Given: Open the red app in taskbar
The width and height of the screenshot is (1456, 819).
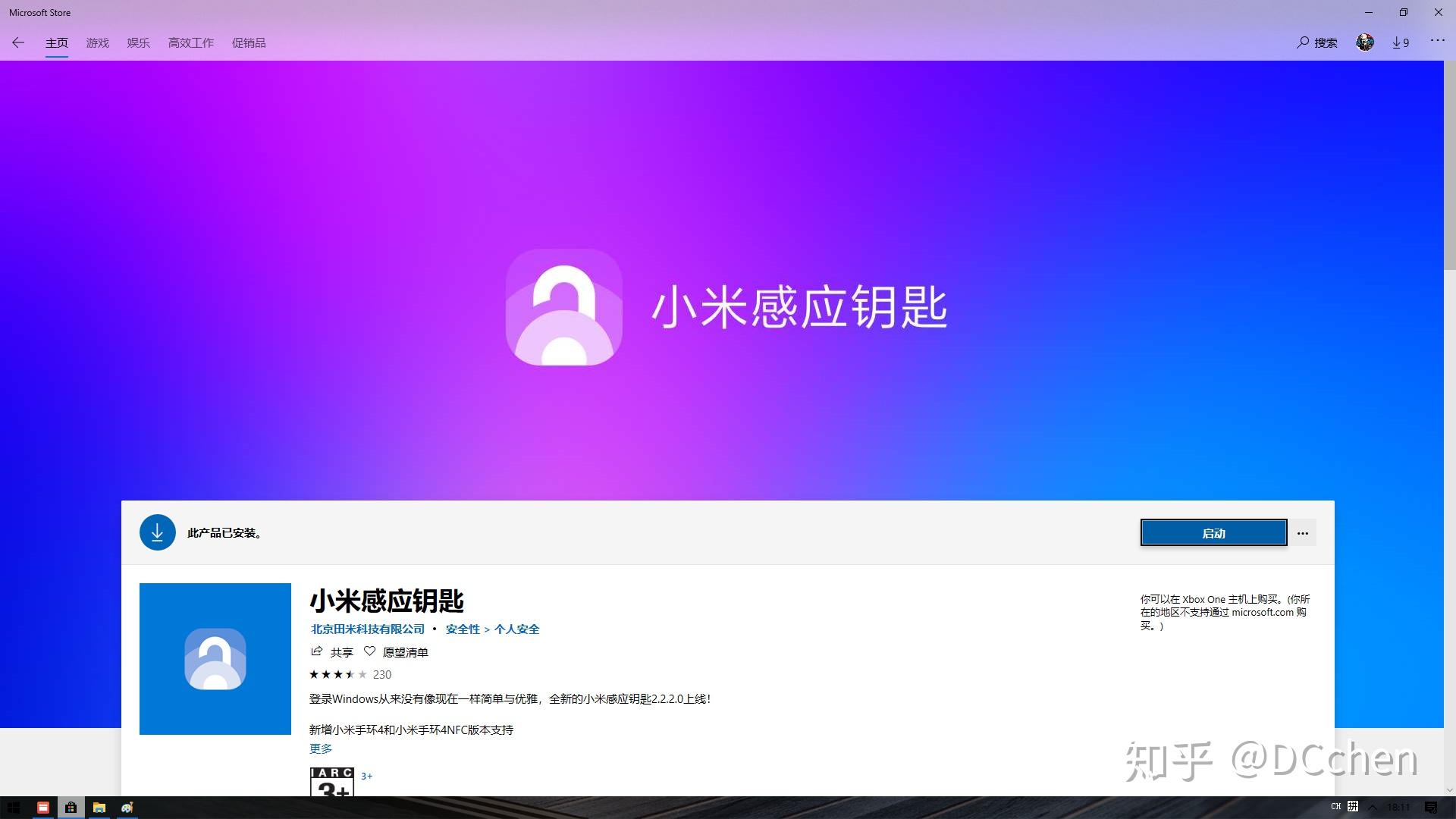Looking at the screenshot, I should click(43, 808).
